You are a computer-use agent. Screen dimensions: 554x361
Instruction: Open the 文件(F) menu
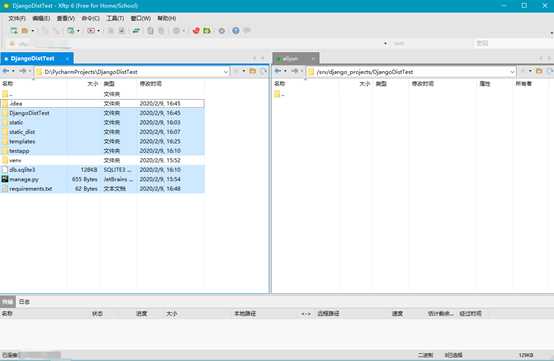17,18
